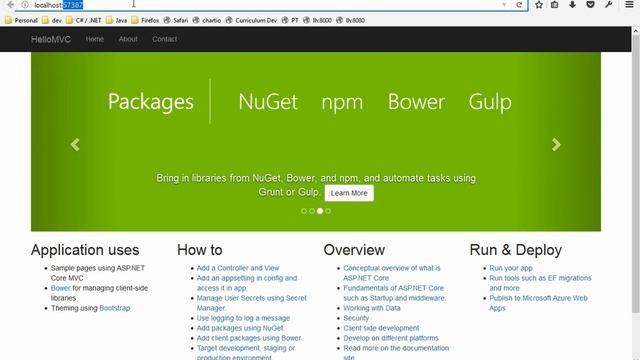The height and width of the screenshot is (360, 640).
Task: Open Add client packages using Bower link
Action: 249,338
